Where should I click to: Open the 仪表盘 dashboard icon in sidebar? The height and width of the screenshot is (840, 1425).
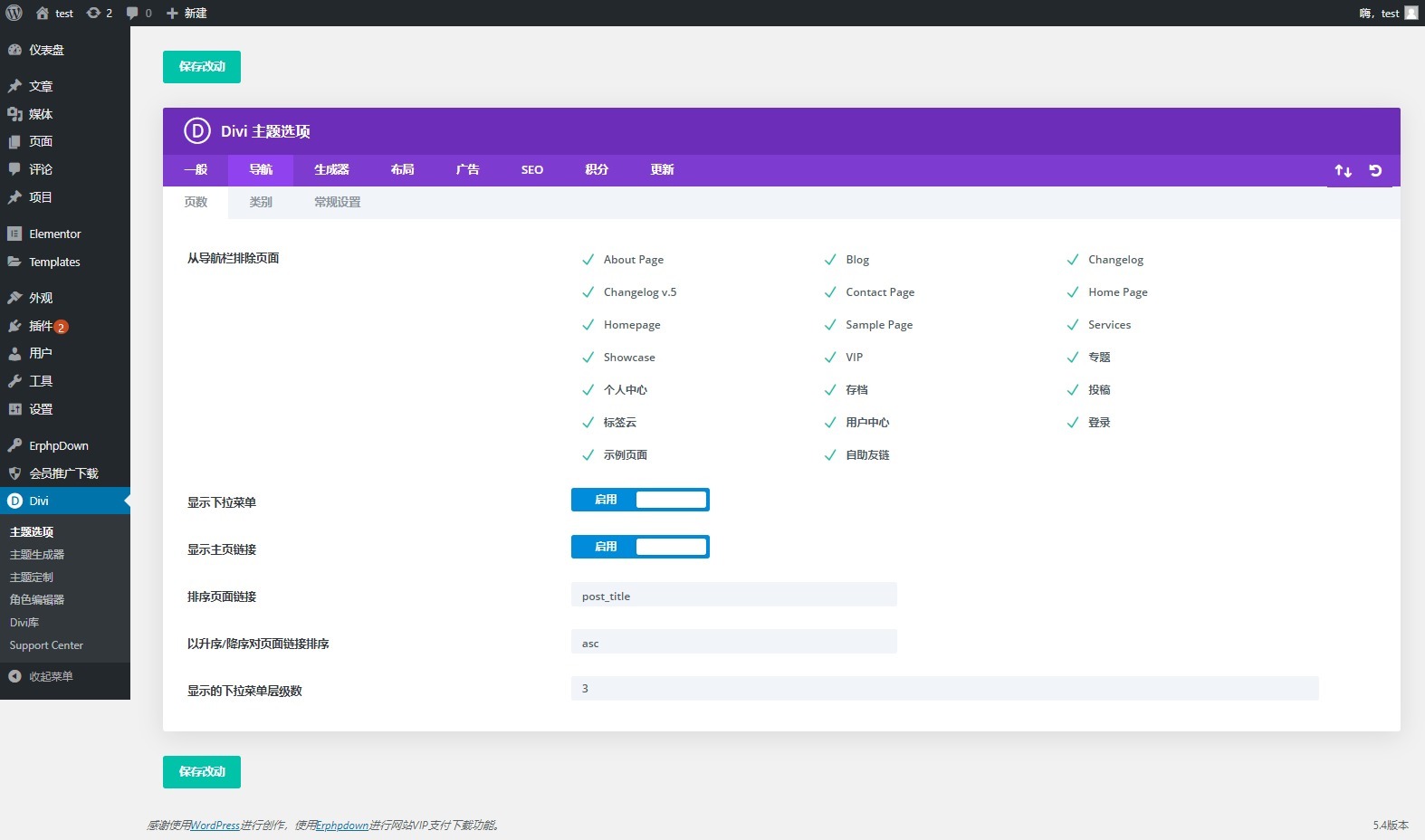(x=14, y=50)
